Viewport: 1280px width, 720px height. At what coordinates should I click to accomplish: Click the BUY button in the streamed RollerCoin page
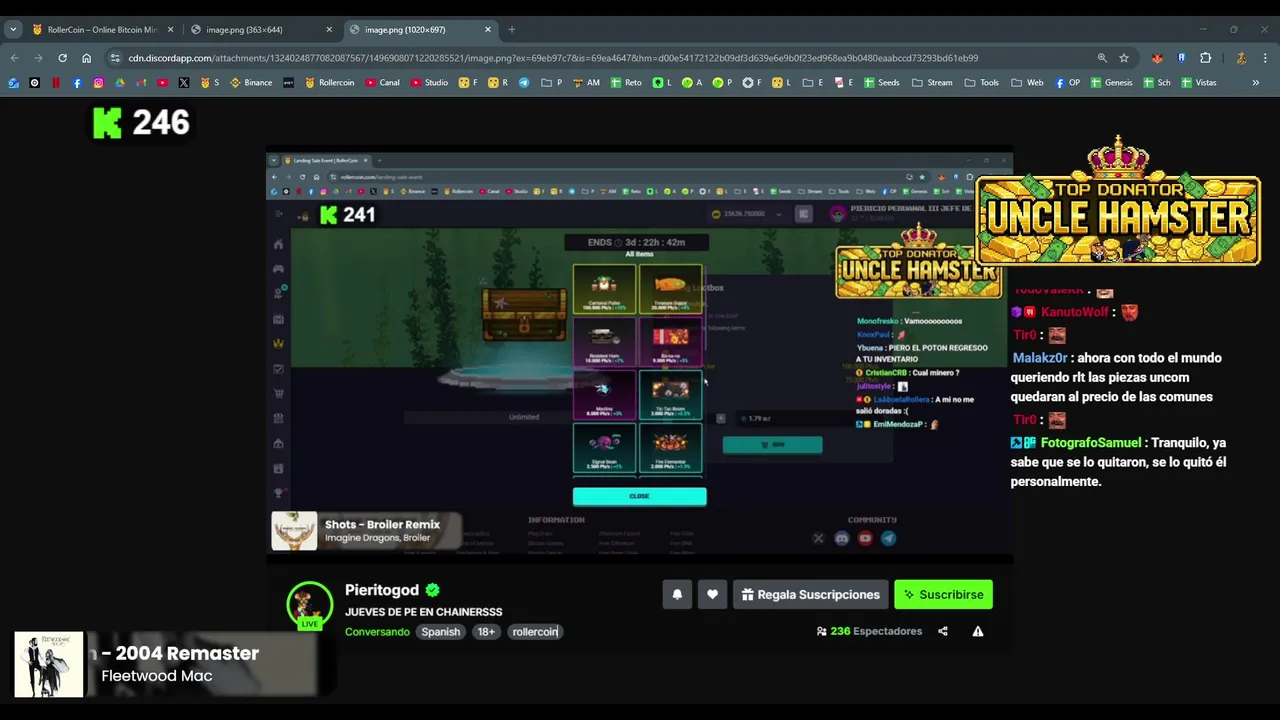click(x=772, y=445)
